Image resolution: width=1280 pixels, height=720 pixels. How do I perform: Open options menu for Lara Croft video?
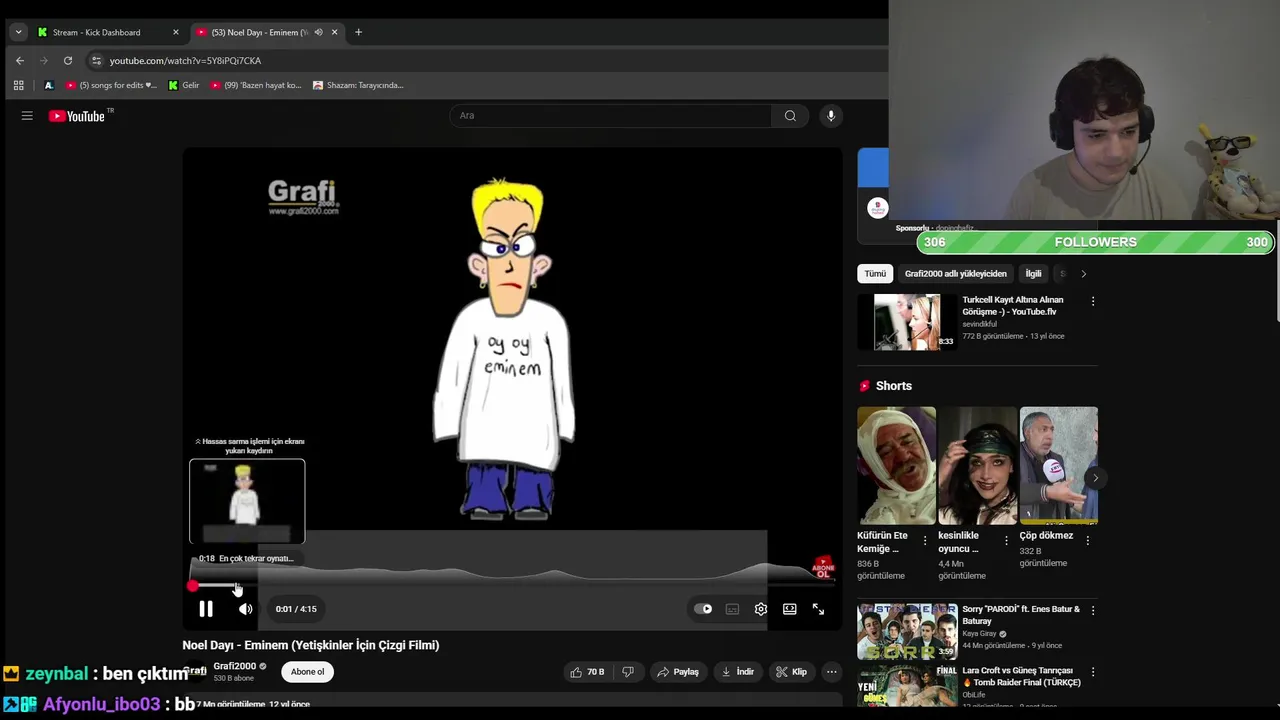pyautogui.click(x=1092, y=672)
